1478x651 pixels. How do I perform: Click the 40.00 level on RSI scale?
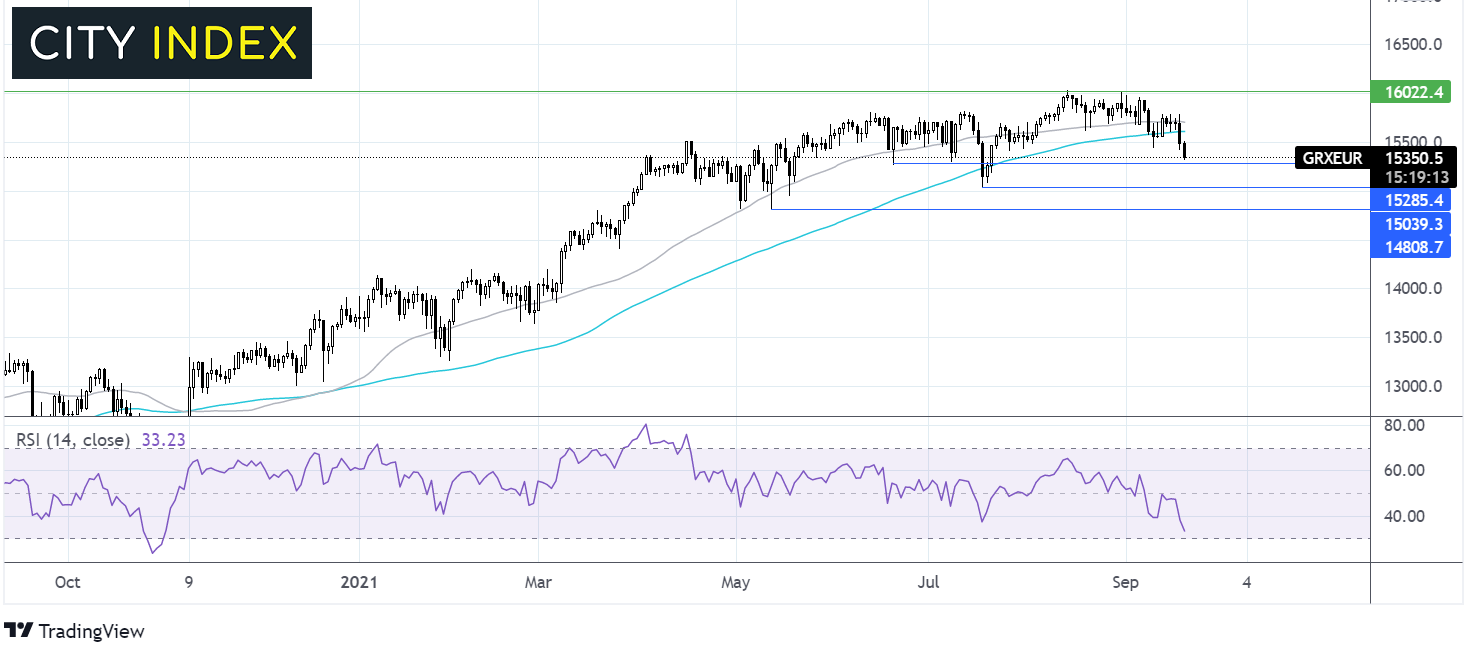(x=1400, y=516)
